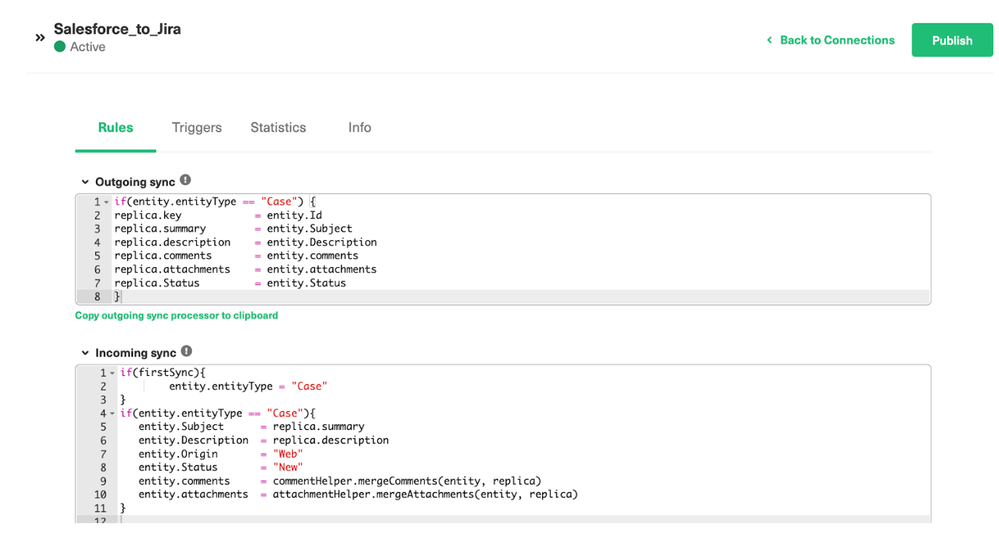Click the if(entity.entityType == "Case") outgoing line
This screenshot has width=999, height=540.
click(215, 202)
